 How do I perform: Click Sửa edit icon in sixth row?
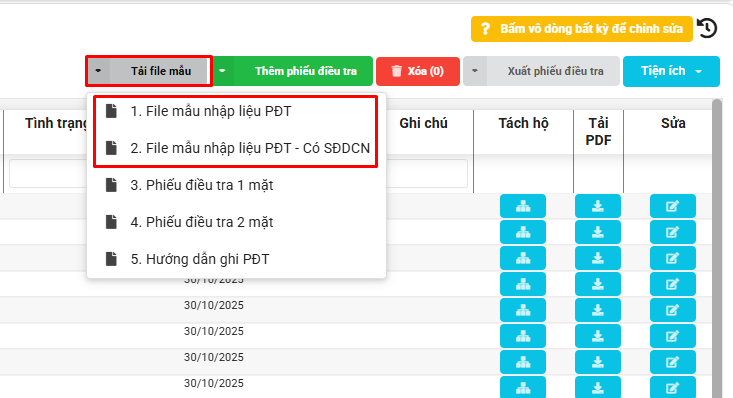pyautogui.click(x=673, y=336)
